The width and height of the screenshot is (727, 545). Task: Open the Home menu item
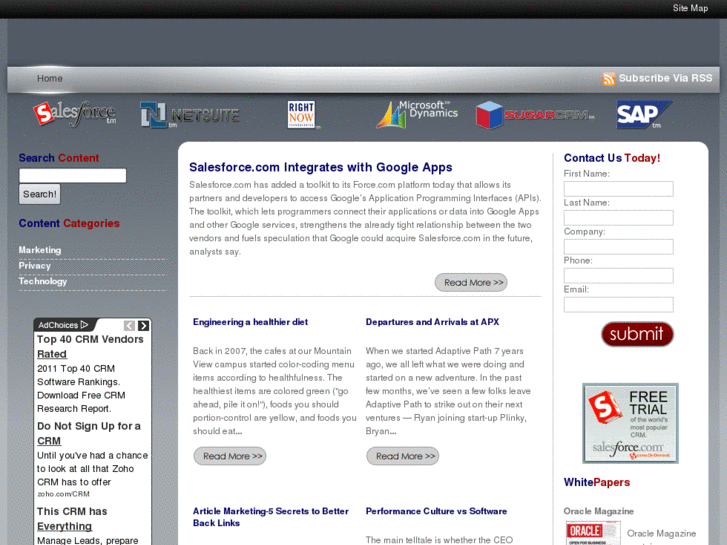point(50,78)
